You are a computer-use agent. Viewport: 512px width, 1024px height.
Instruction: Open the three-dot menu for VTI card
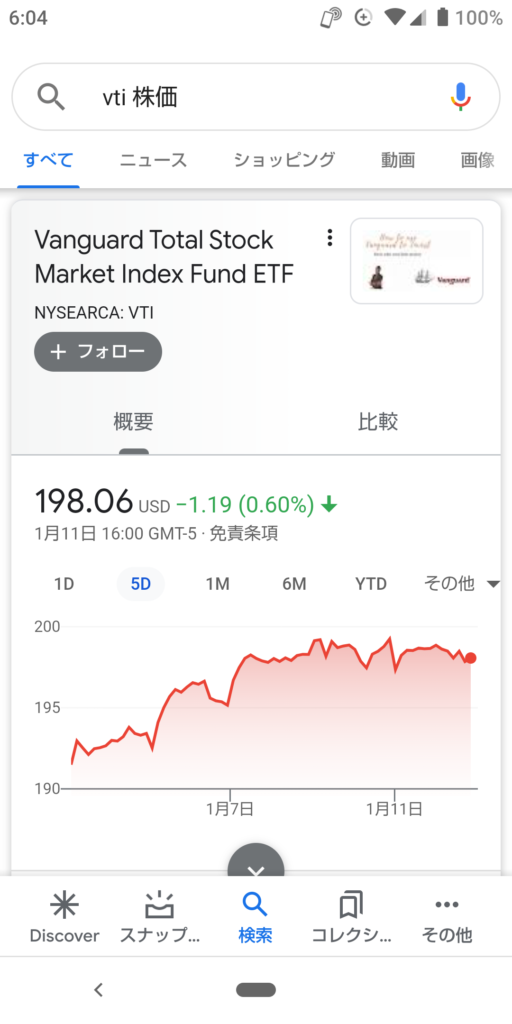tap(330, 238)
